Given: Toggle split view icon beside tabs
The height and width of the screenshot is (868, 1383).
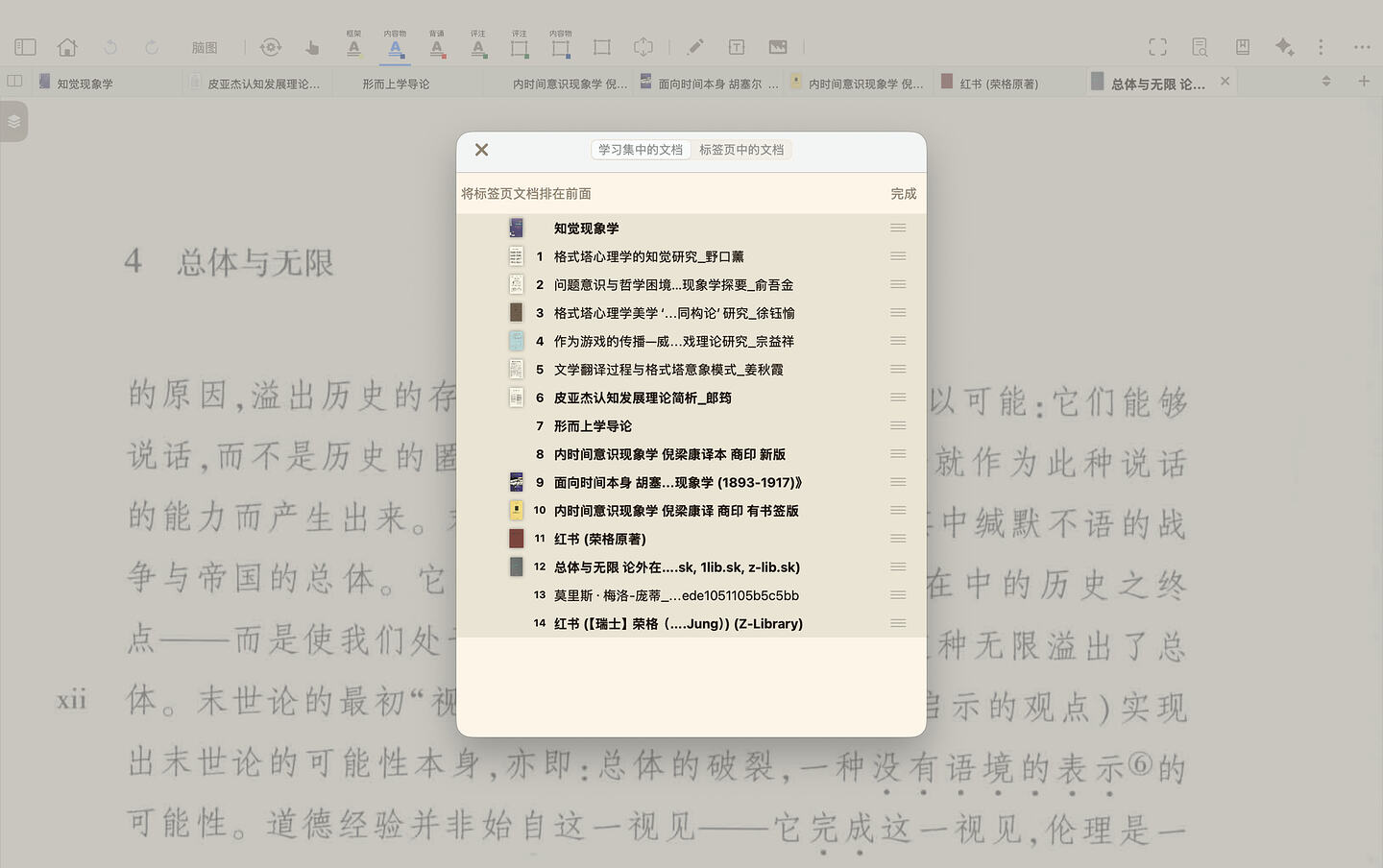Looking at the screenshot, I should click(14, 82).
